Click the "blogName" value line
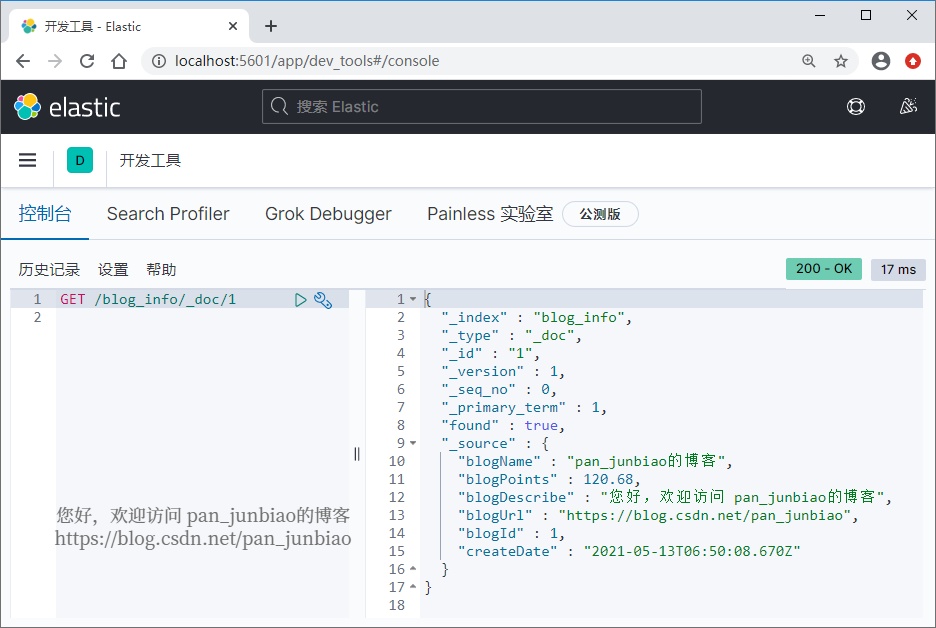The width and height of the screenshot is (936, 628). [595, 461]
